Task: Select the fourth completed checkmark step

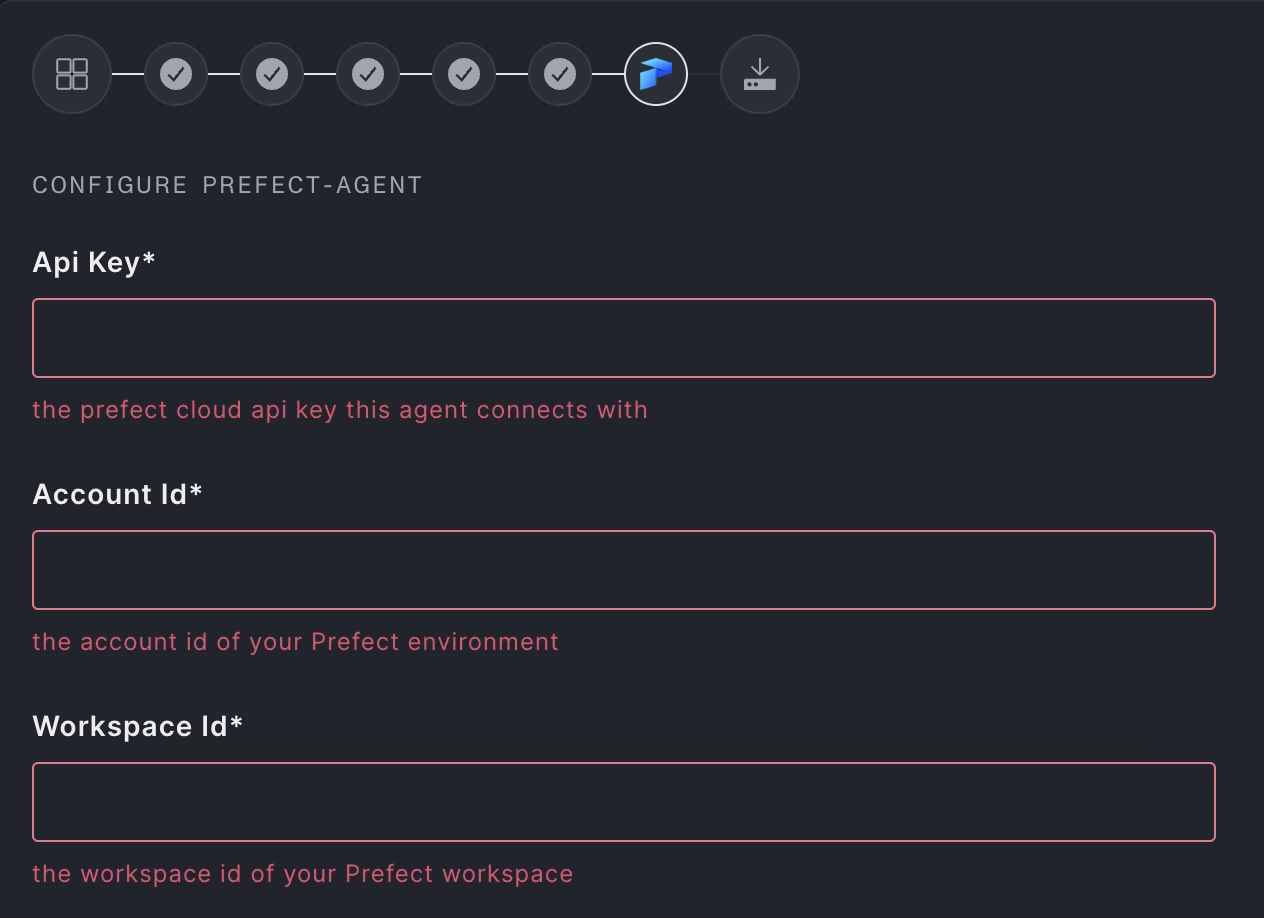Action: 464,74
